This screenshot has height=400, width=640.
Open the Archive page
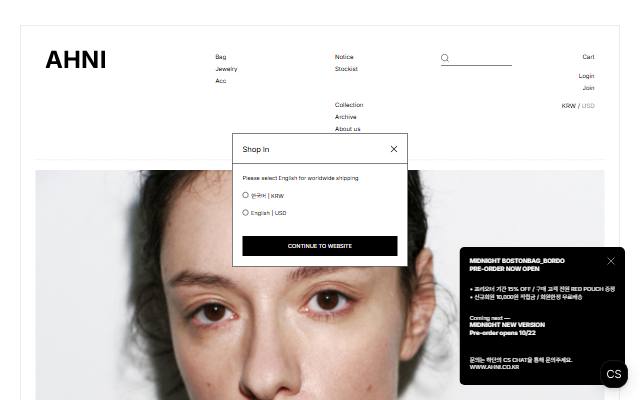click(346, 117)
